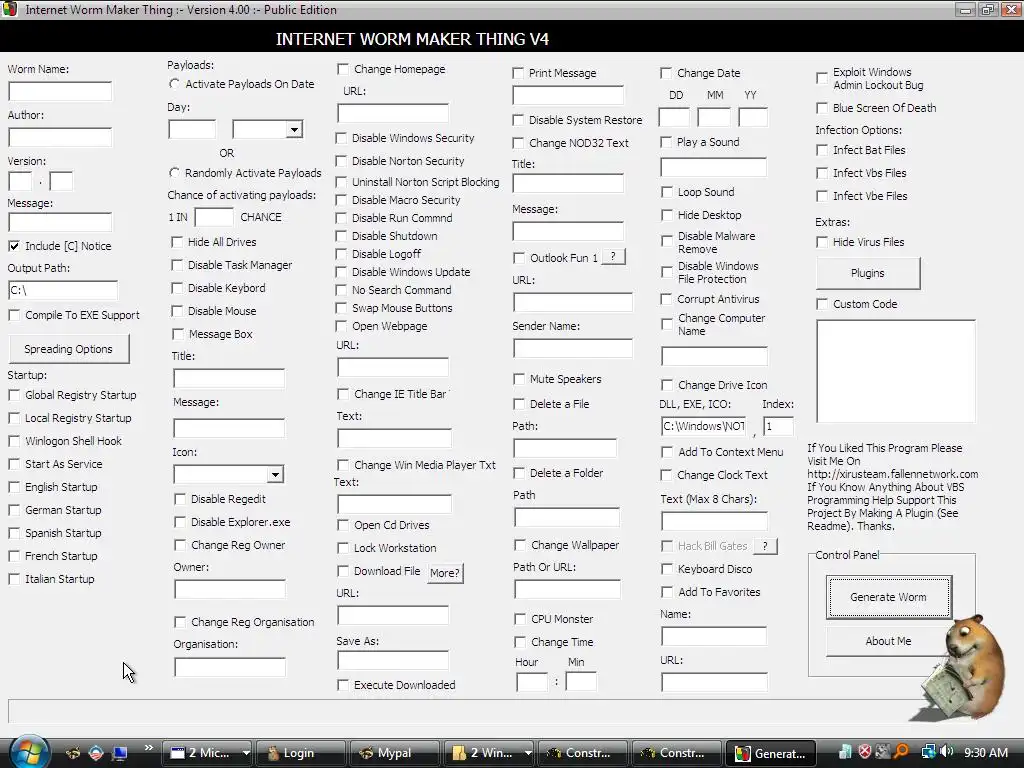The height and width of the screenshot is (768, 1024).
Task: Click the Text (Max 8 Chars) field
Action: tap(714, 521)
